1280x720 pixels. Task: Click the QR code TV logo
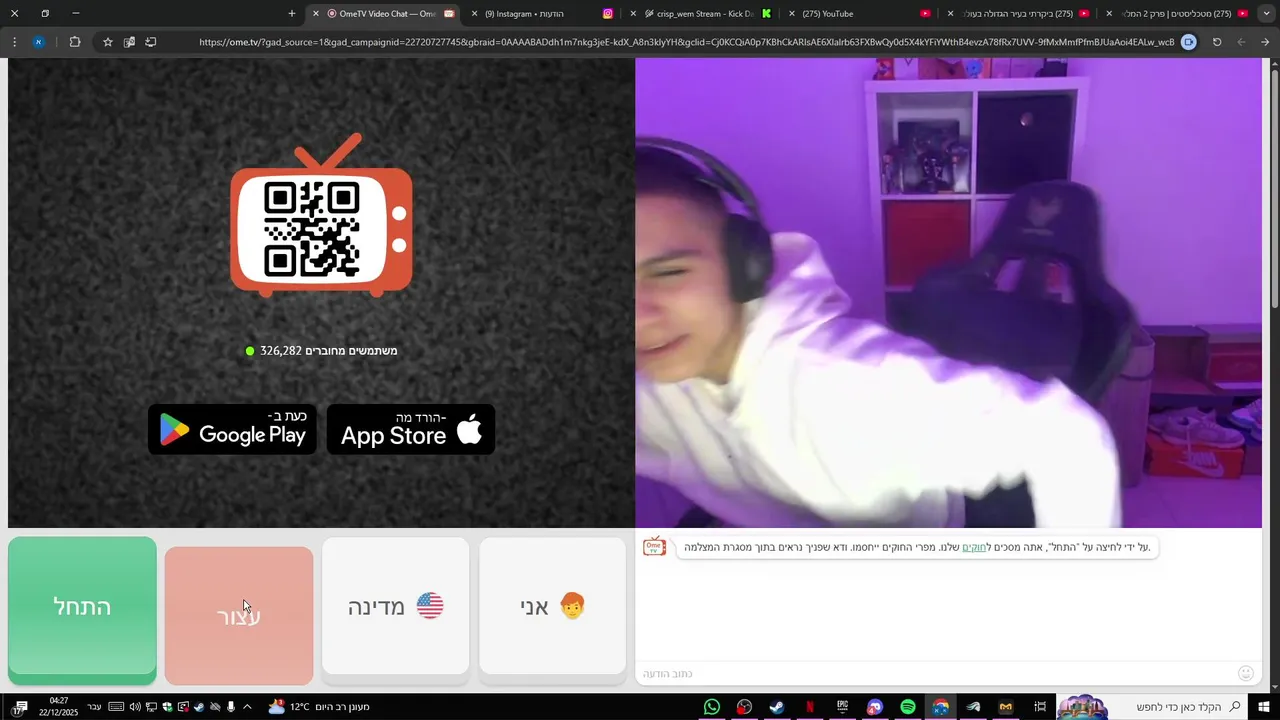(322, 216)
